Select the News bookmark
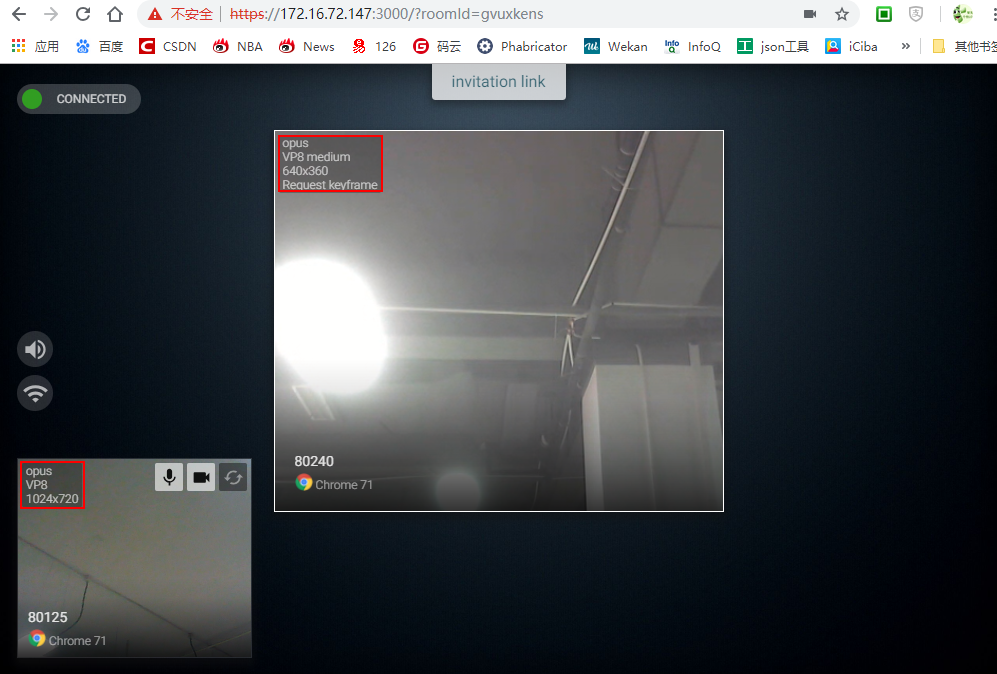 coord(306,46)
